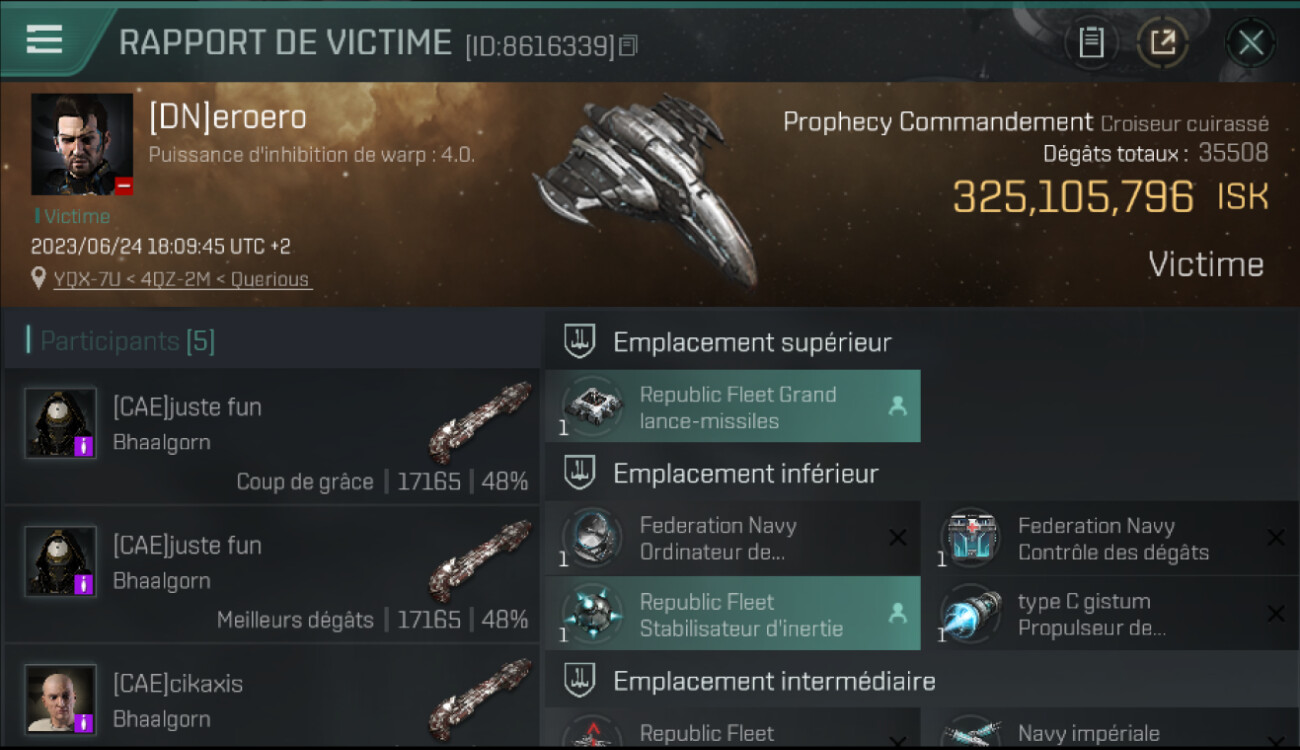Click the info badge on first juste fun portrait
1300x750 pixels.
click(x=85, y=446)
